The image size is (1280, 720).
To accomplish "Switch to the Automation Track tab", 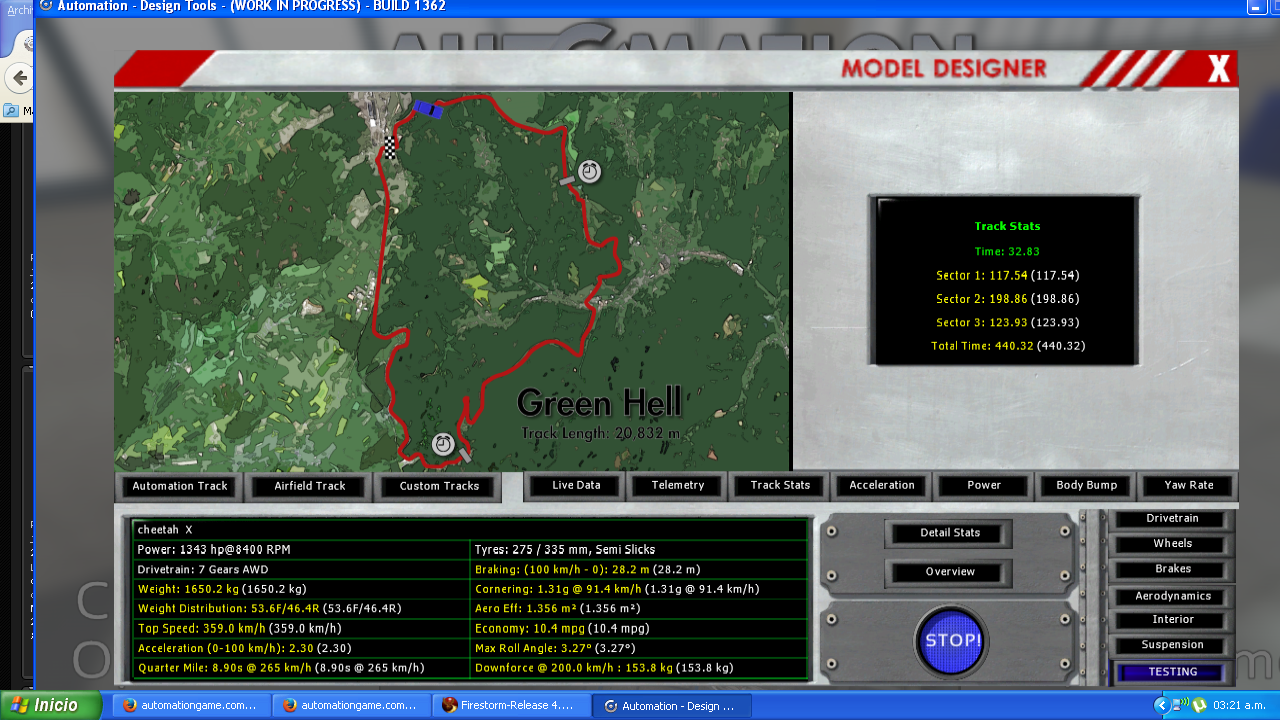I will 180,486.
